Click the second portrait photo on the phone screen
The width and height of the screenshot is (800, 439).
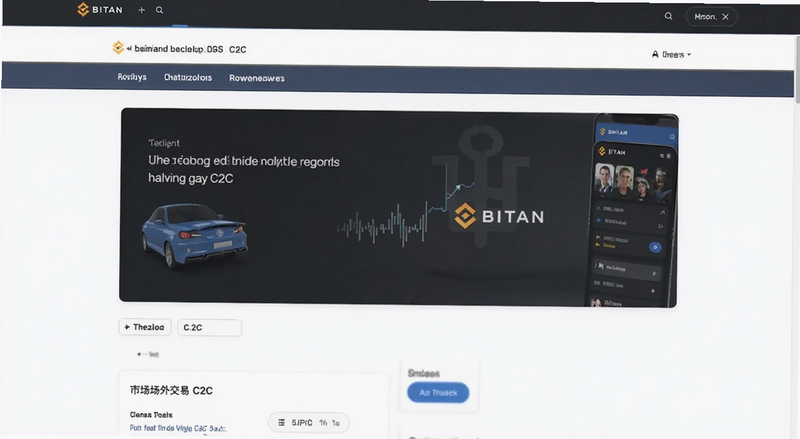click(x=624, y=179)
